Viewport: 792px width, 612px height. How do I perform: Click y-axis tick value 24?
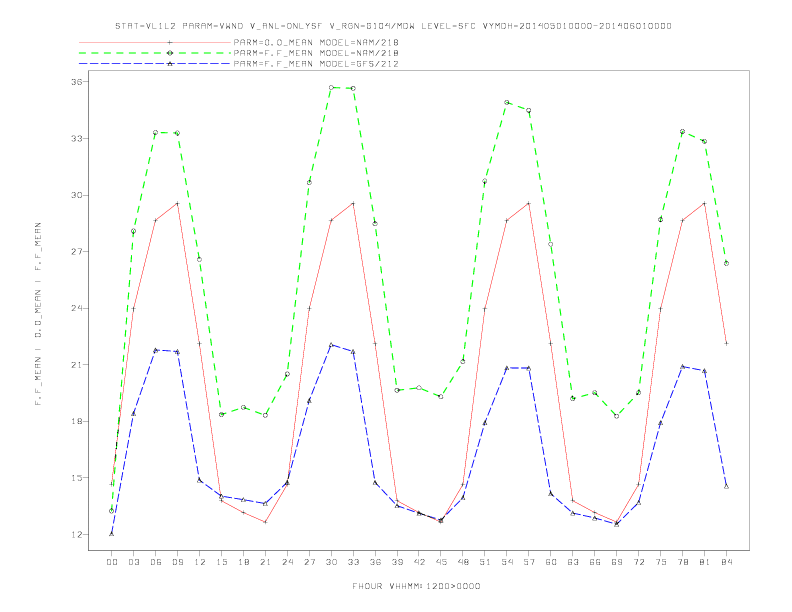(76, 308)
